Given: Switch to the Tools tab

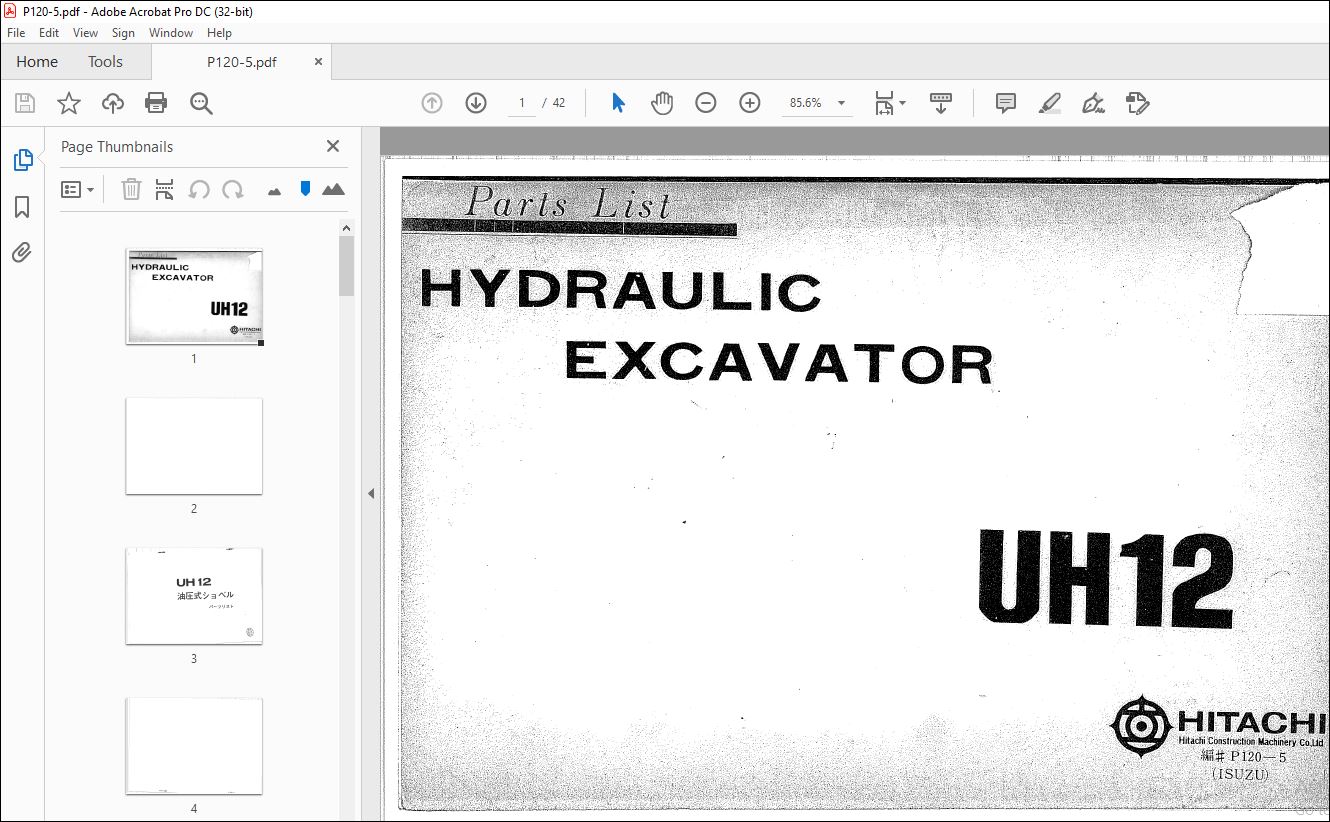Looking at the screenshot, I should click(105, 62).
